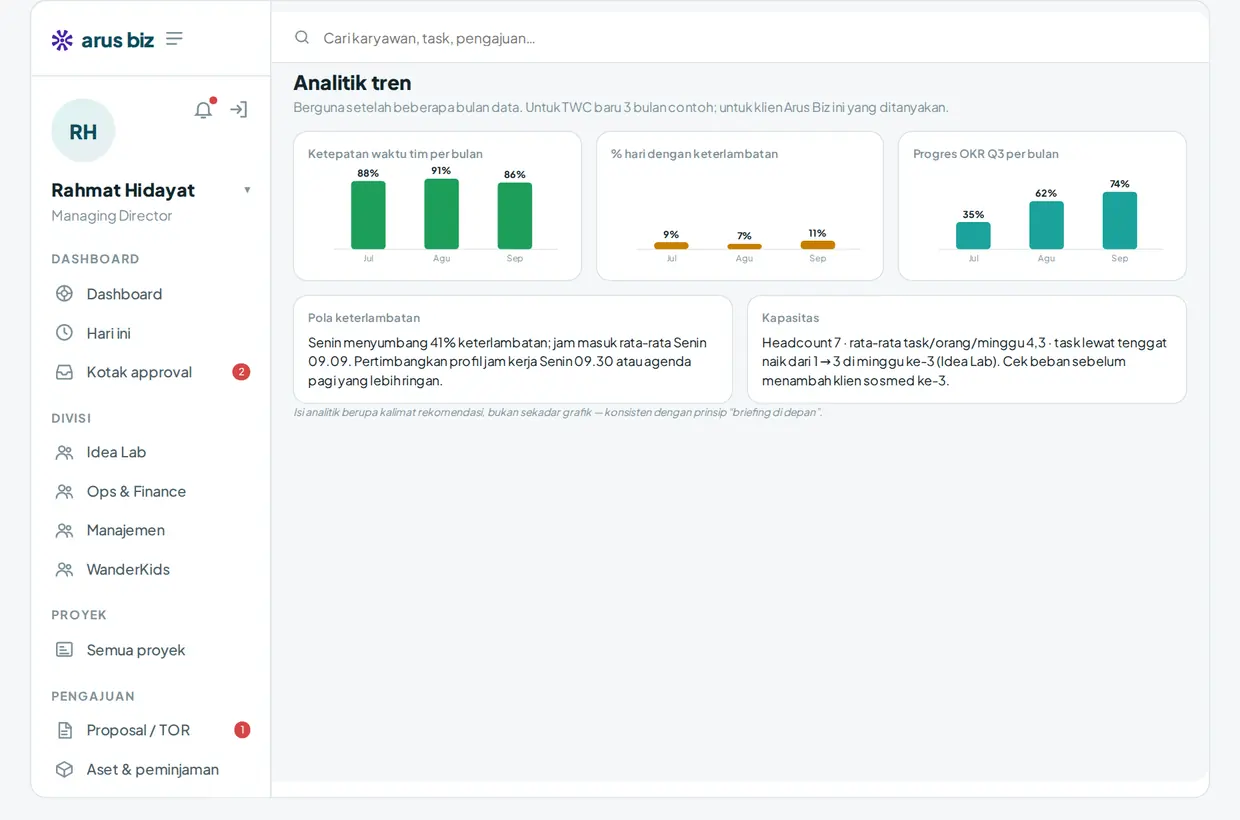Open notifications bell icon

tap(203, 110)
